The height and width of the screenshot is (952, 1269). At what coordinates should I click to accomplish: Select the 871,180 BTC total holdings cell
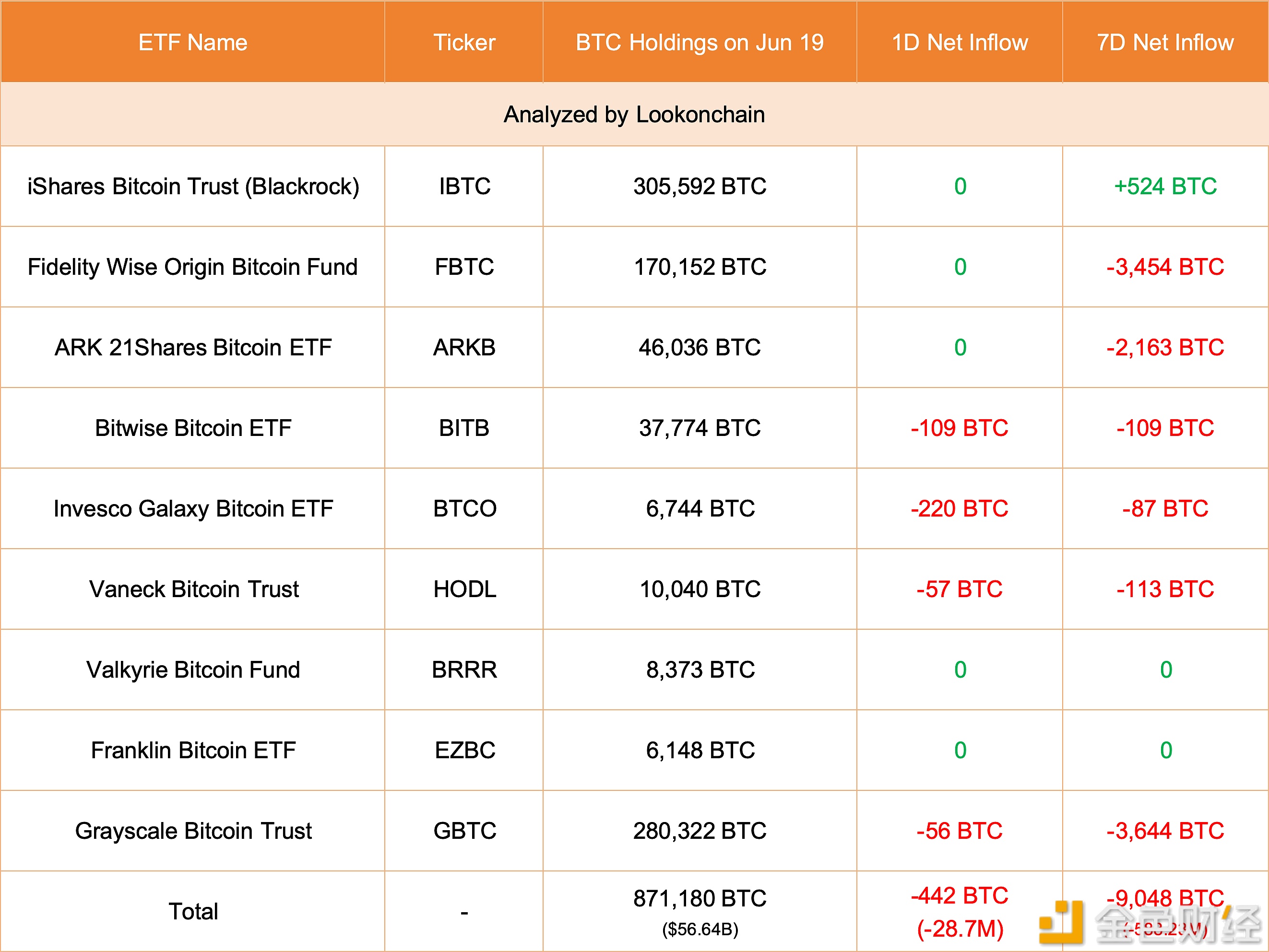click(700, 899)
